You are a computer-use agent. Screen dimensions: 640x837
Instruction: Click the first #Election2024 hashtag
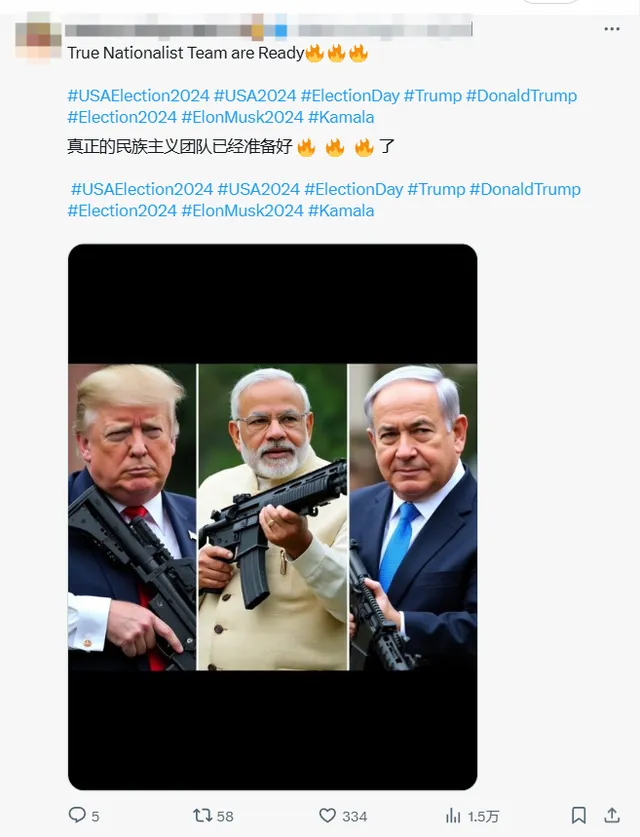pos(122,117)
